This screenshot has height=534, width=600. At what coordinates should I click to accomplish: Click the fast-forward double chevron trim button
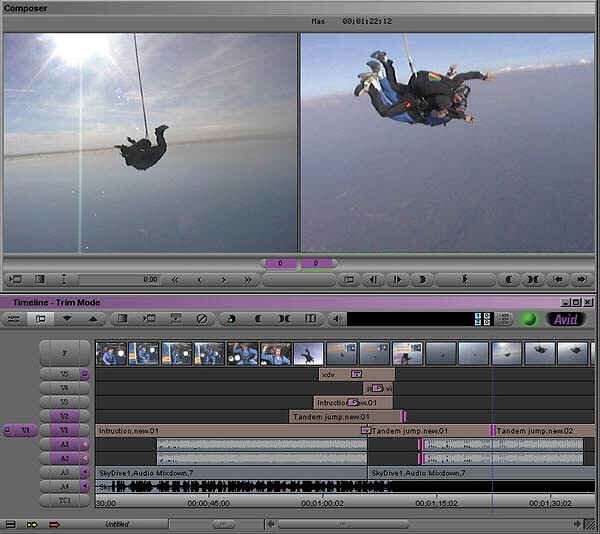click(248, 280)
